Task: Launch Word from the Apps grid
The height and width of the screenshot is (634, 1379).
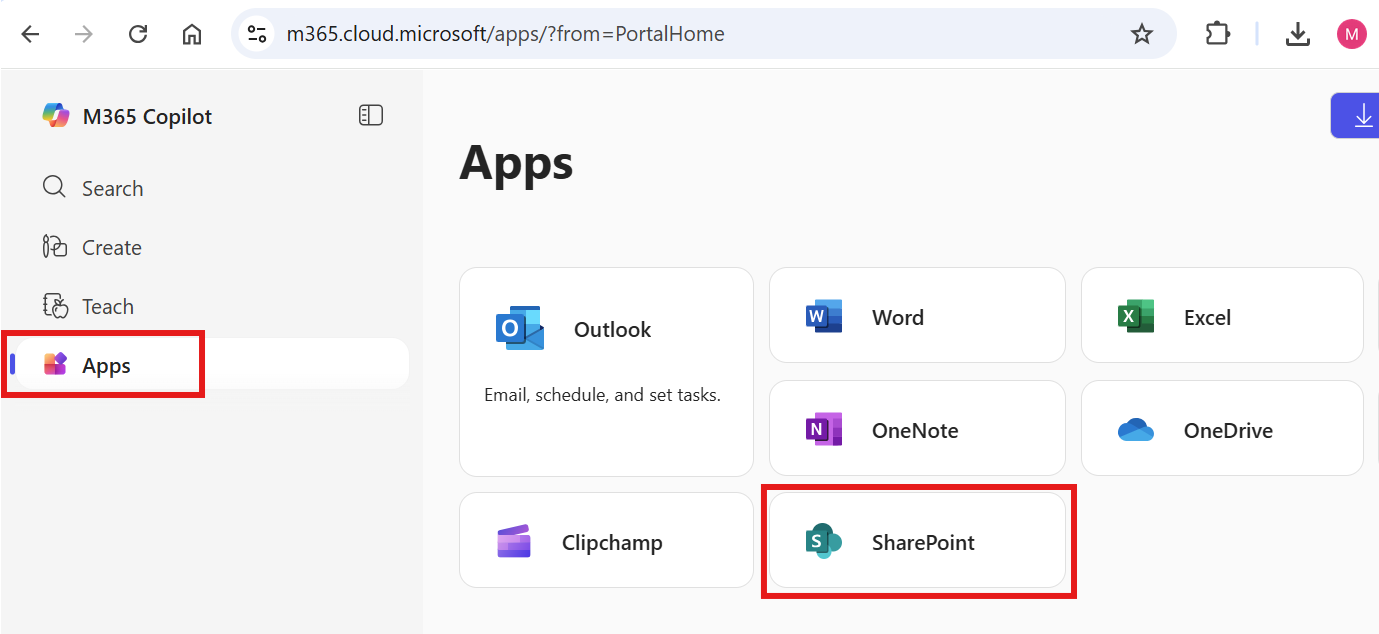Action: click(916, 317)
